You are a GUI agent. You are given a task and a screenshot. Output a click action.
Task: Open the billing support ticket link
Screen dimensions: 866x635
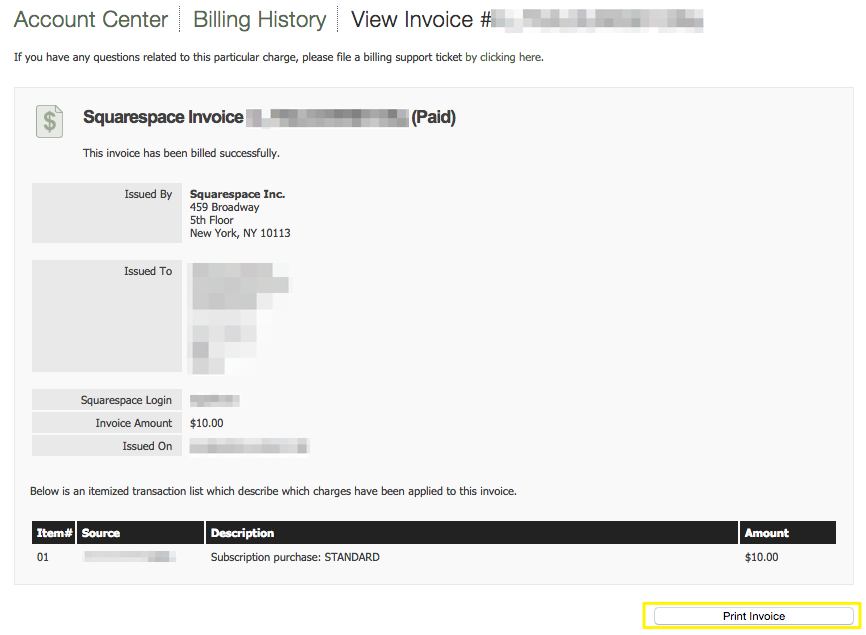pos(504,57)
